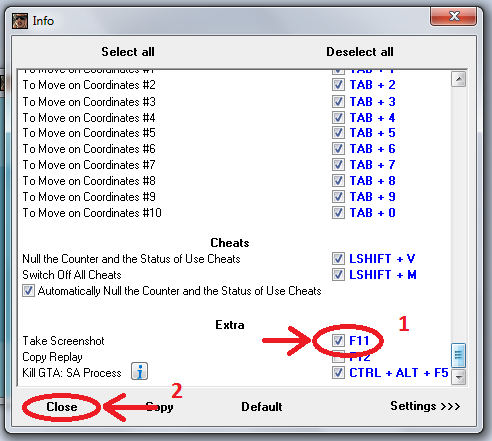Click the TAB + 9 hotkey text
Viewport: 492px width, 441px height.
point(372,197)
